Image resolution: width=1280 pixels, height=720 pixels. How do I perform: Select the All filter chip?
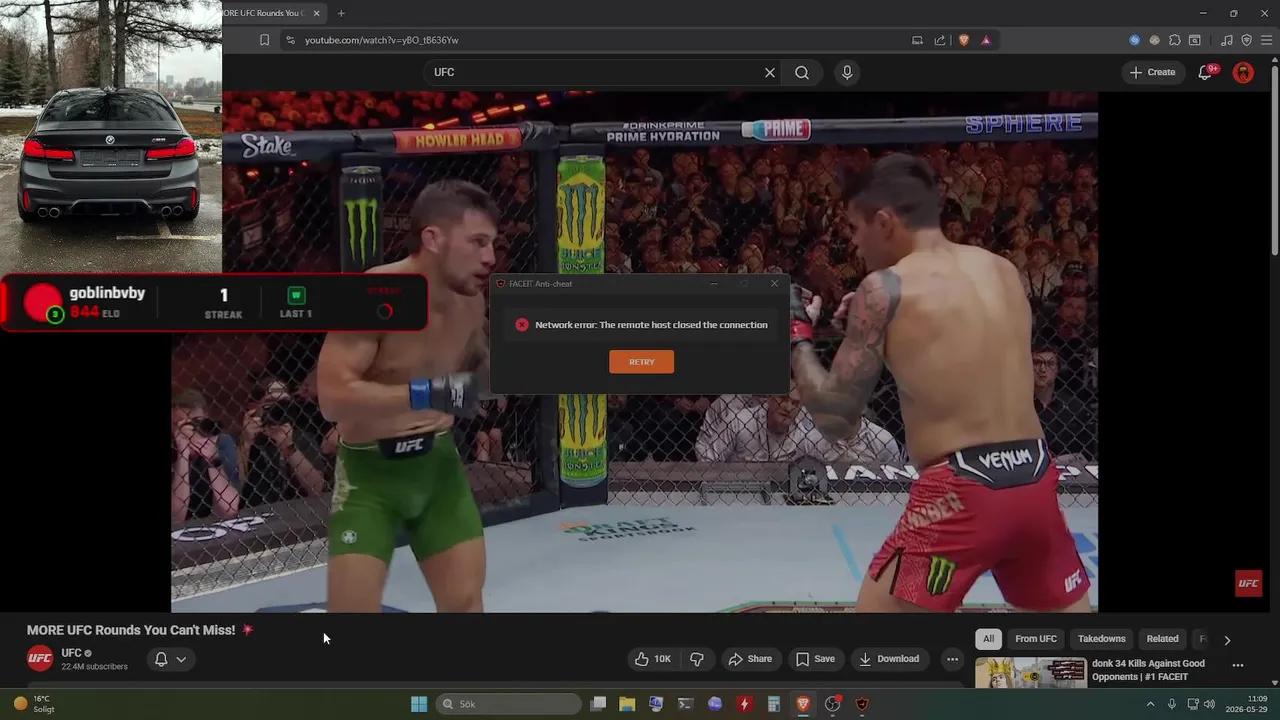point(988,639)
